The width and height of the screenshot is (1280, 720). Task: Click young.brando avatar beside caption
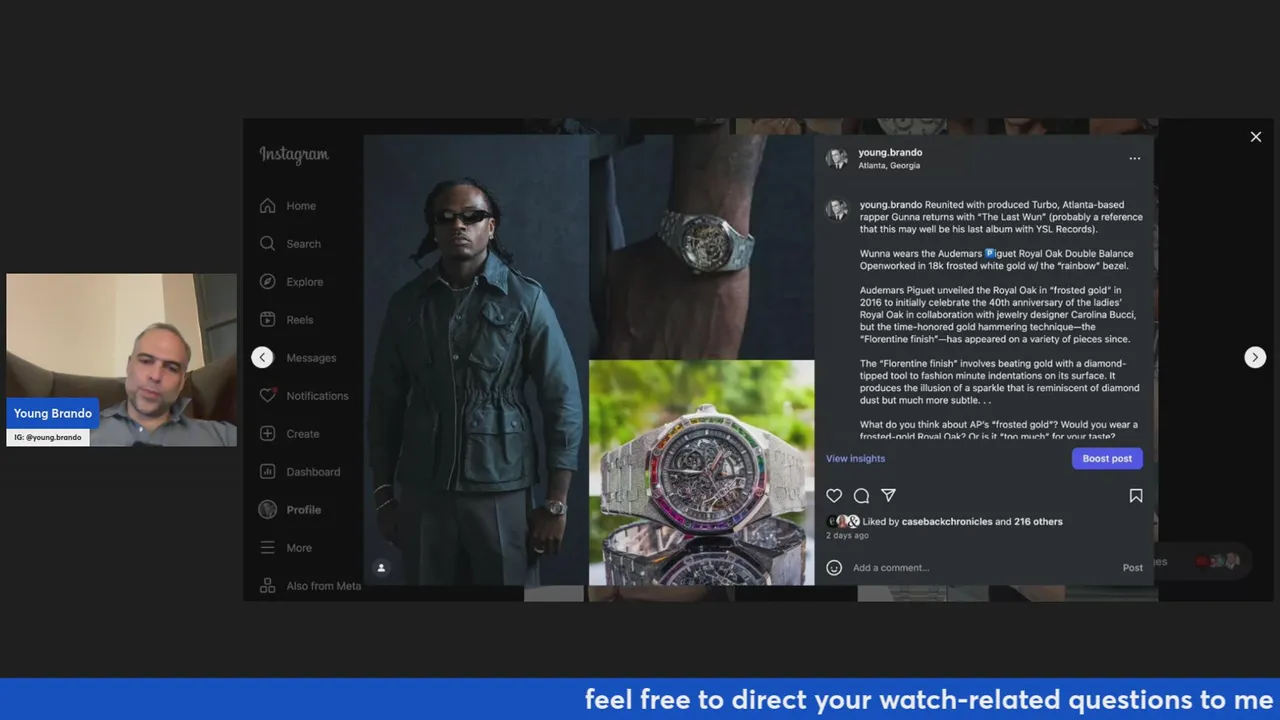point(837,209)
